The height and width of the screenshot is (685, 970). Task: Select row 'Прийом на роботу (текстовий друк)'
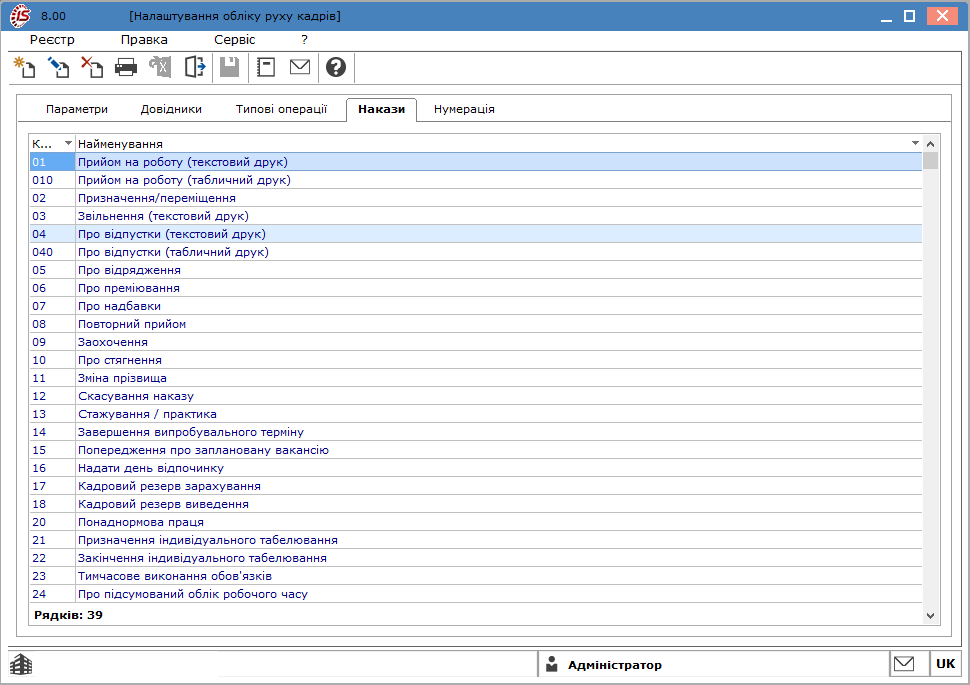476,162
